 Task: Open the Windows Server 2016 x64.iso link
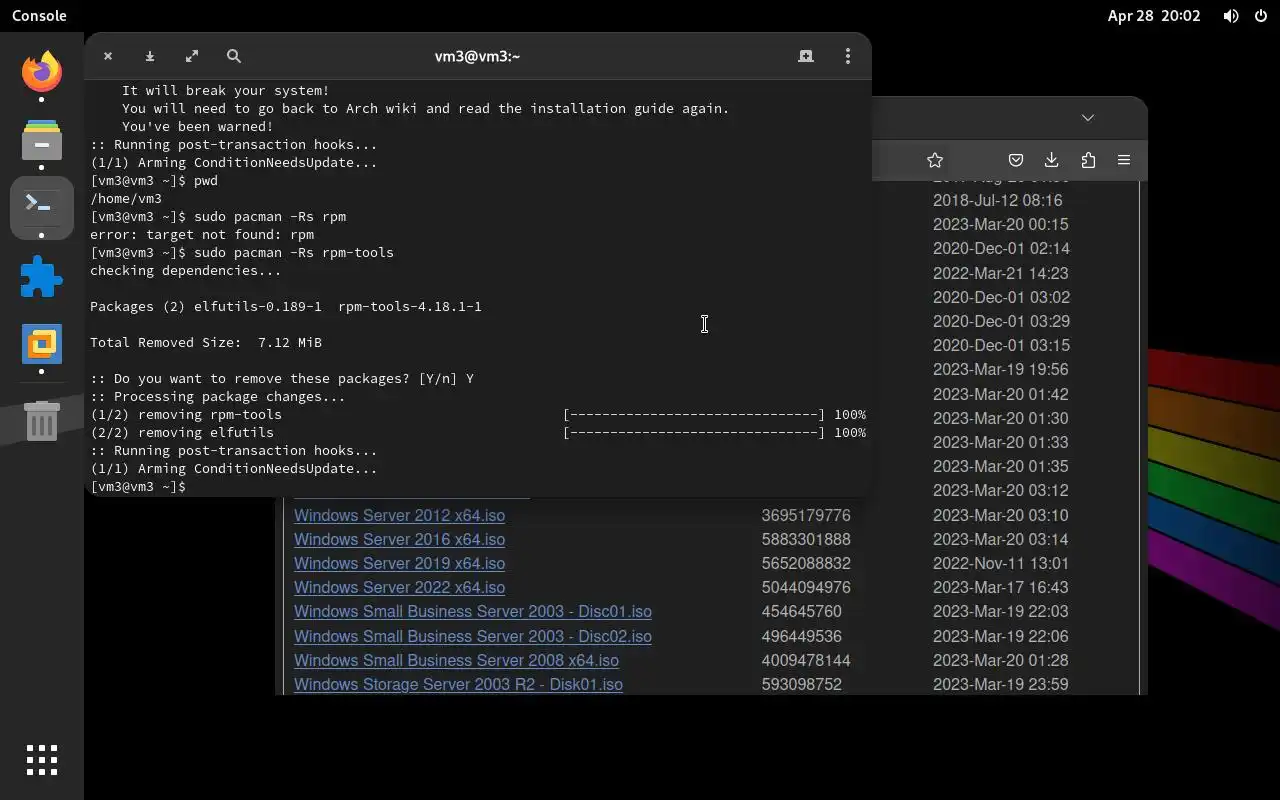pos(399,539)
